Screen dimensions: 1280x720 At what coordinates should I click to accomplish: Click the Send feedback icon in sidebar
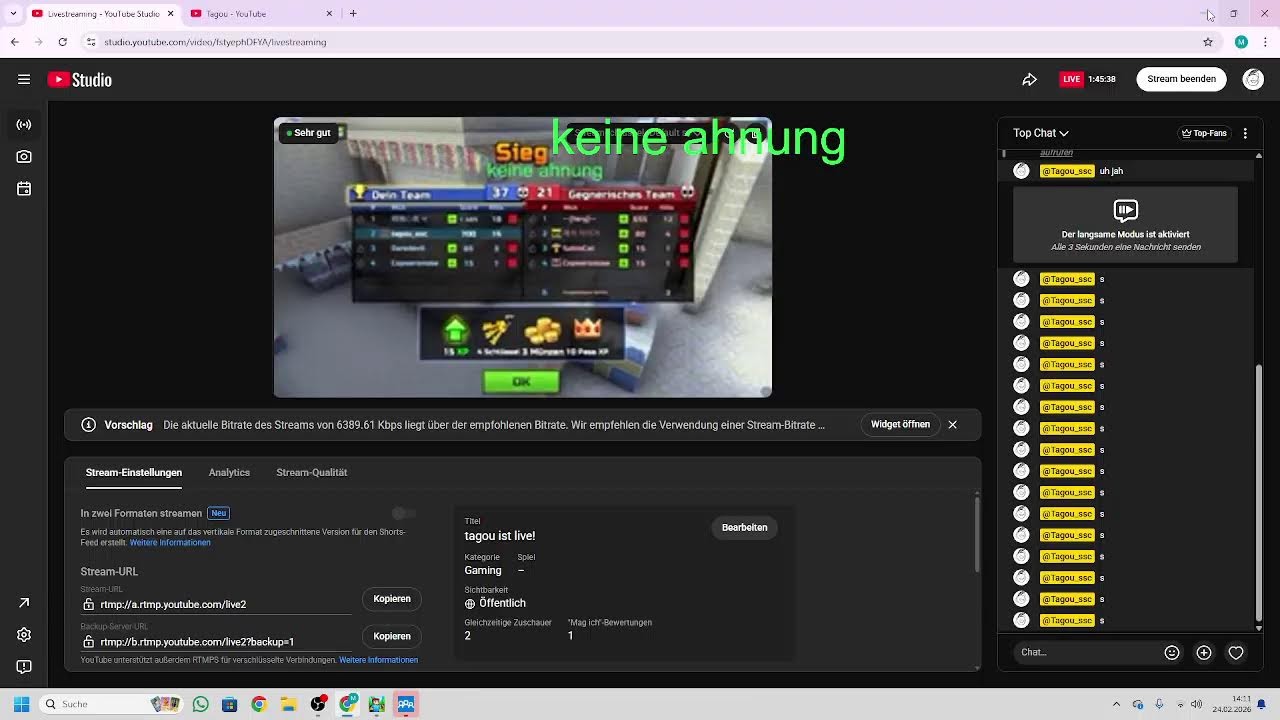point(24,667)
